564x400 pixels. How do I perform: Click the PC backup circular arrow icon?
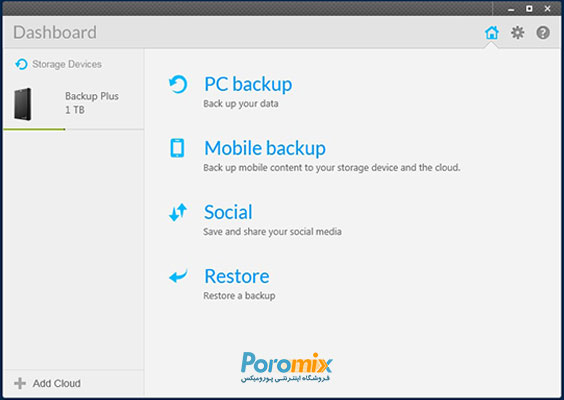[x=178, y=84]
